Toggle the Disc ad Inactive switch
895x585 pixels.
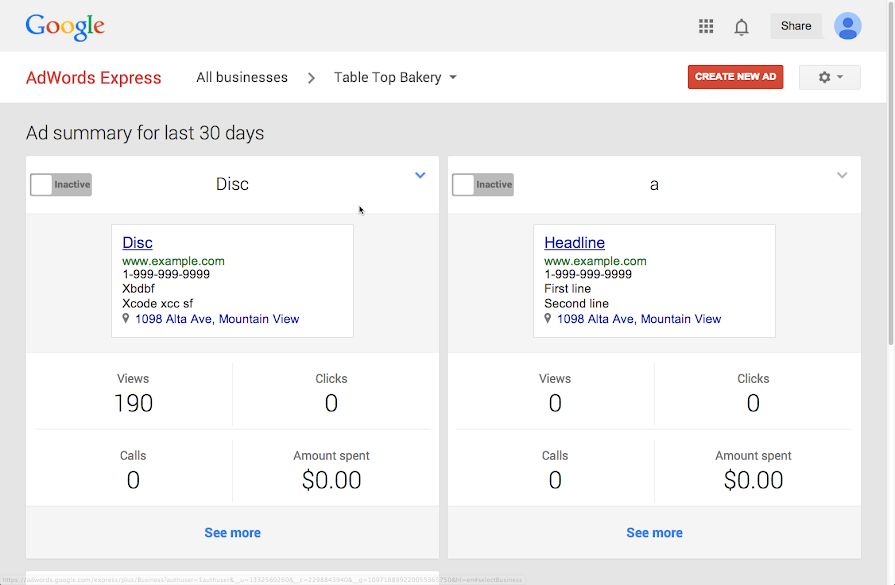[61, 185]
